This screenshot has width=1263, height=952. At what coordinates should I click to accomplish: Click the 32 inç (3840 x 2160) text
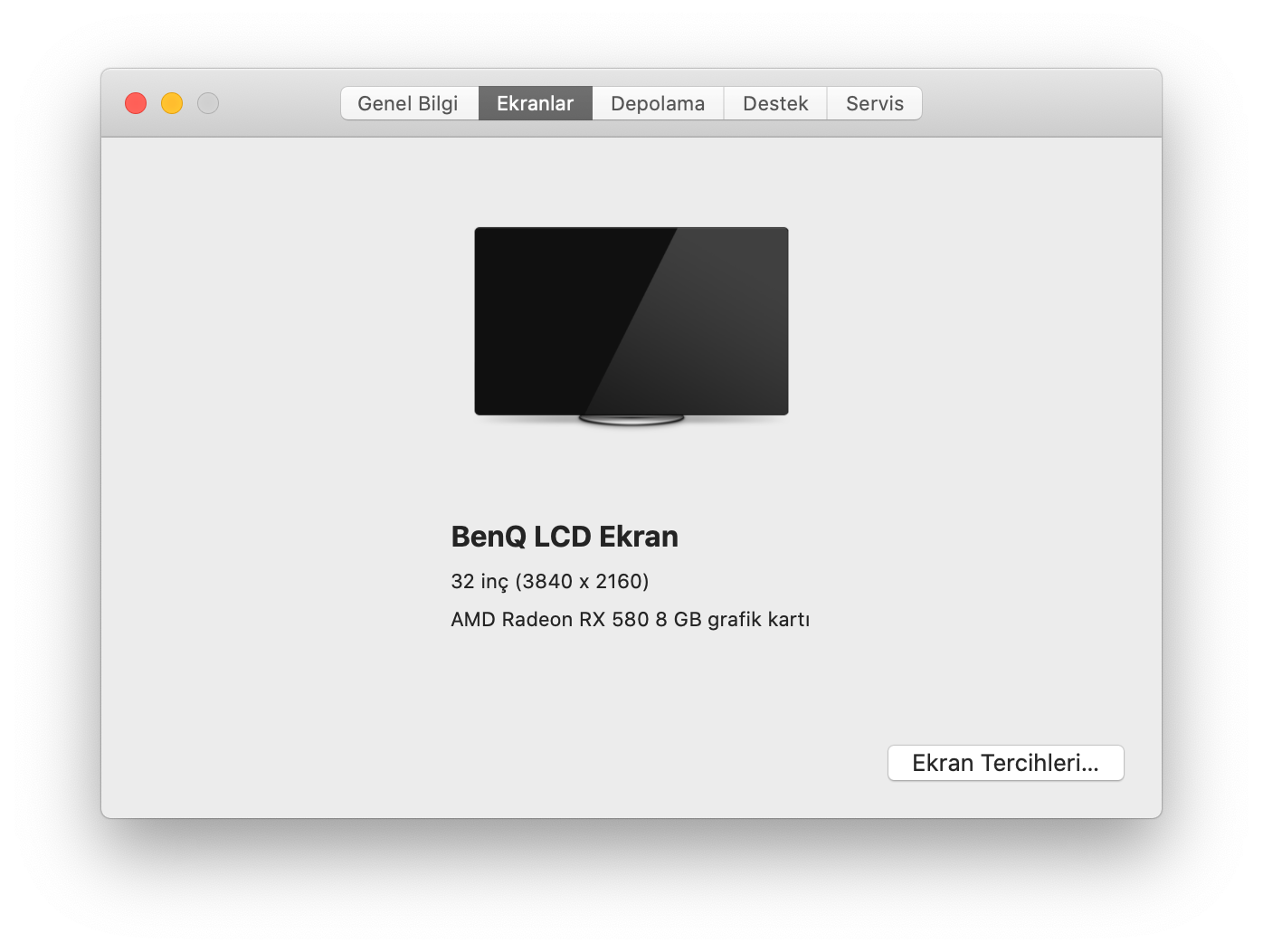[x=550, y=581]
